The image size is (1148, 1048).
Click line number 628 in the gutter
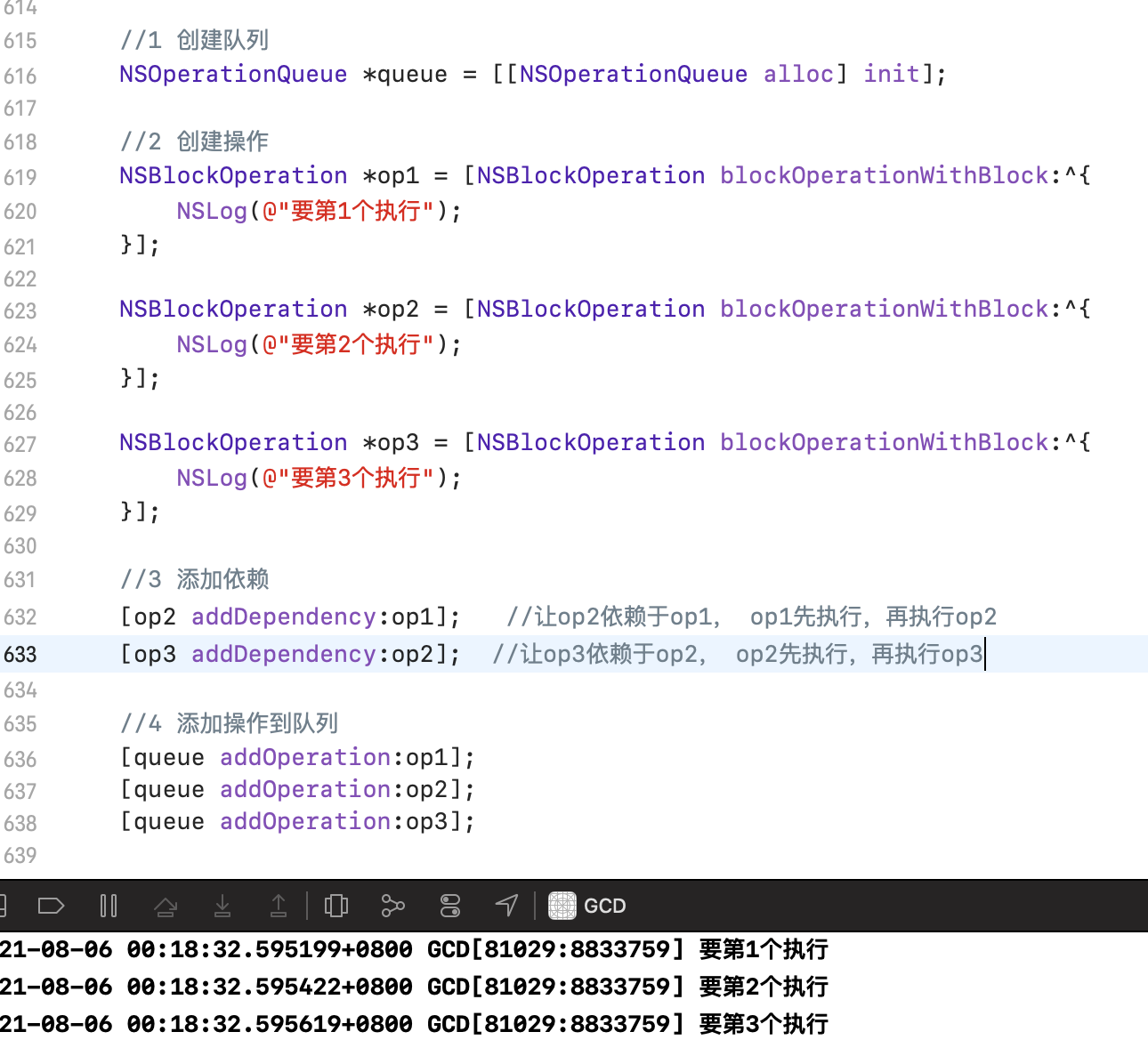(20, 479)
